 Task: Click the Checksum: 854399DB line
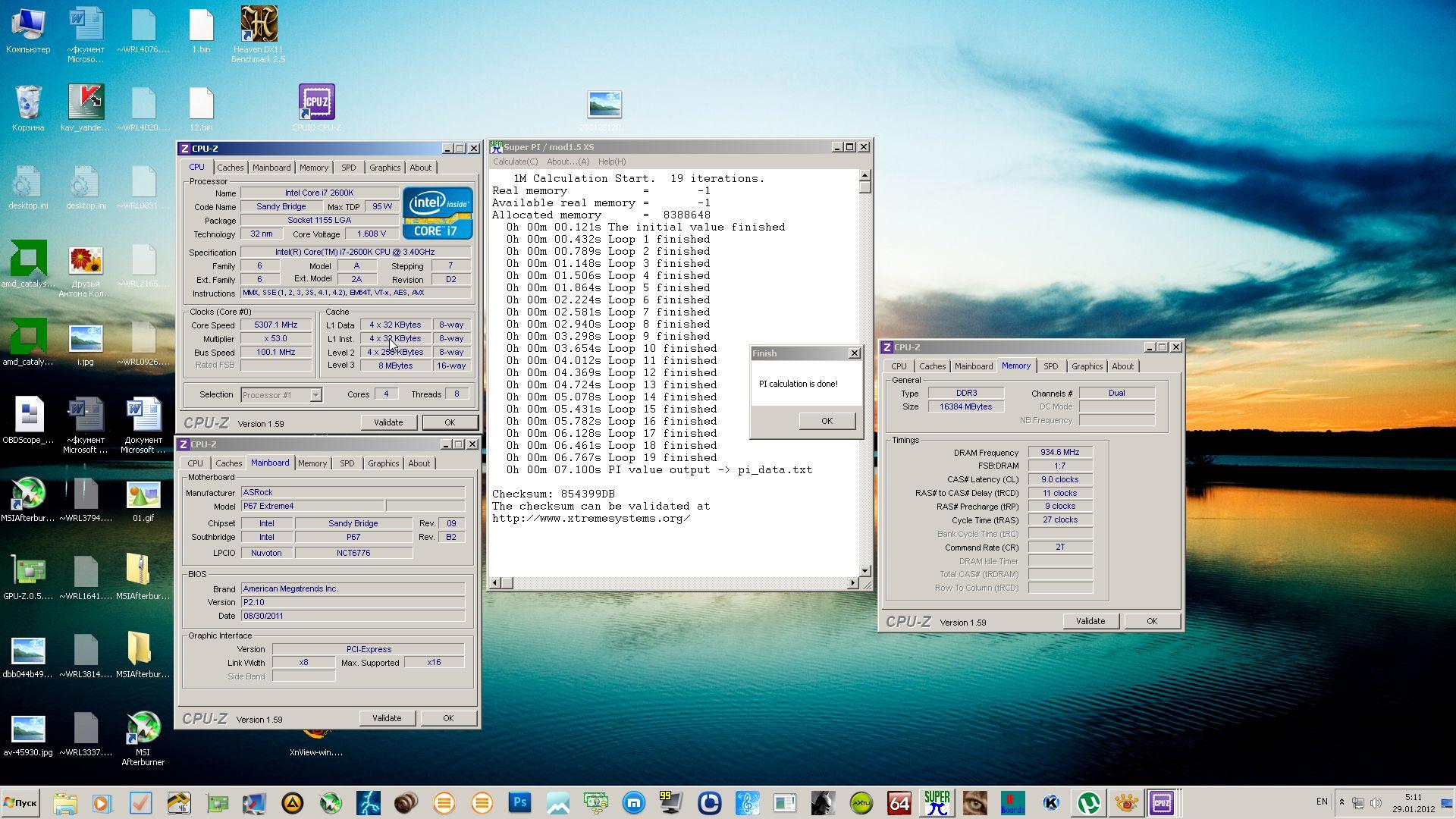click(554, 494)
